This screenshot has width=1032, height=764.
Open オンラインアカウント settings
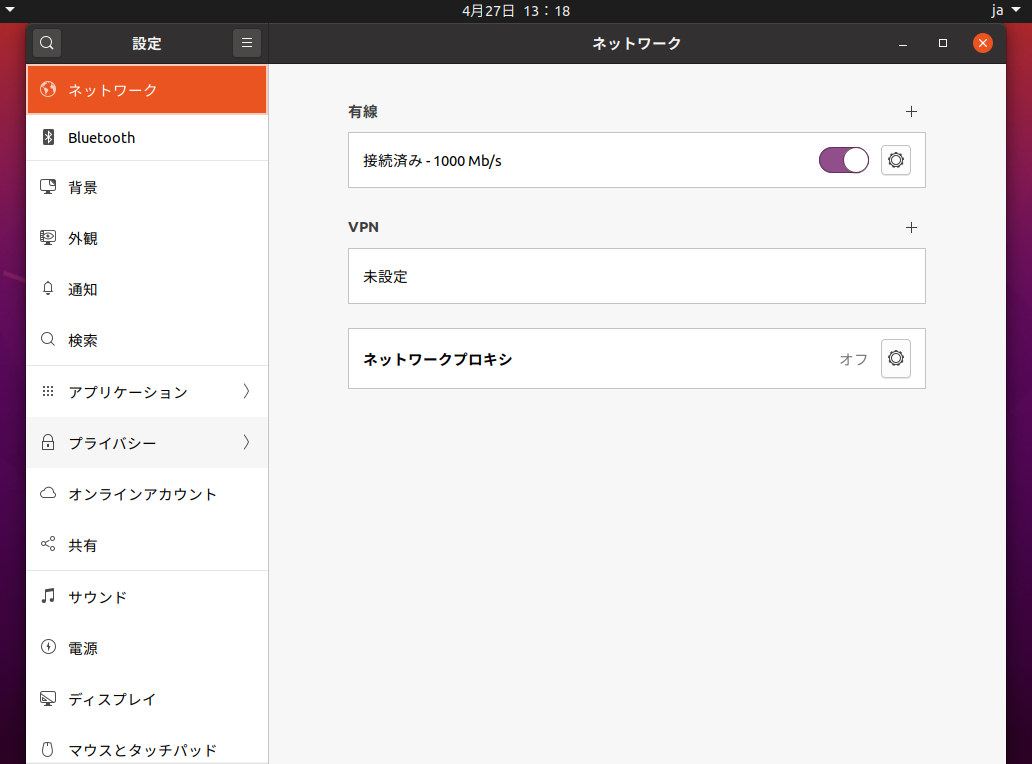pyautogui.click(x=147, y=494)
